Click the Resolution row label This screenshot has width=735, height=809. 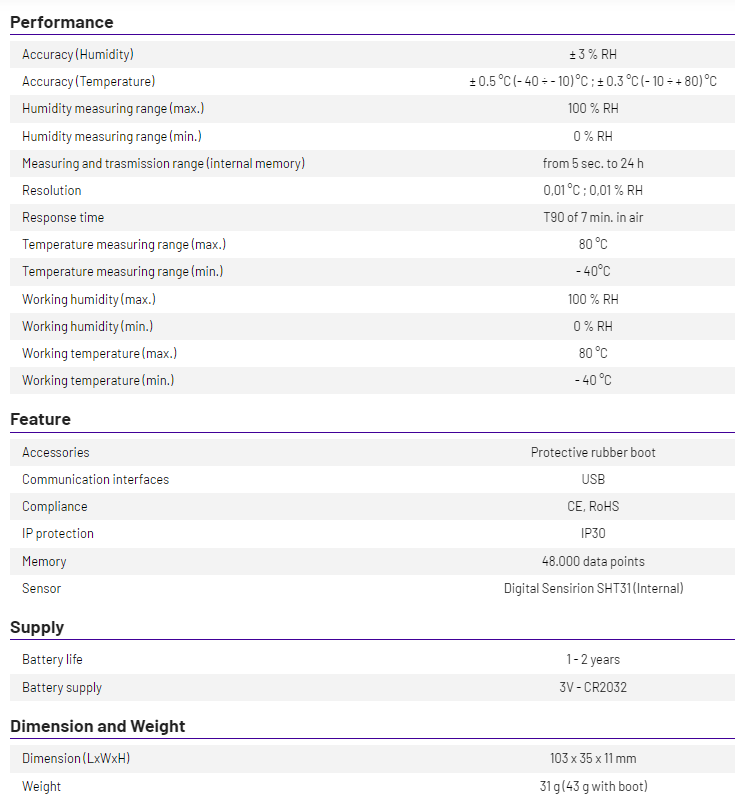[52, 191]
